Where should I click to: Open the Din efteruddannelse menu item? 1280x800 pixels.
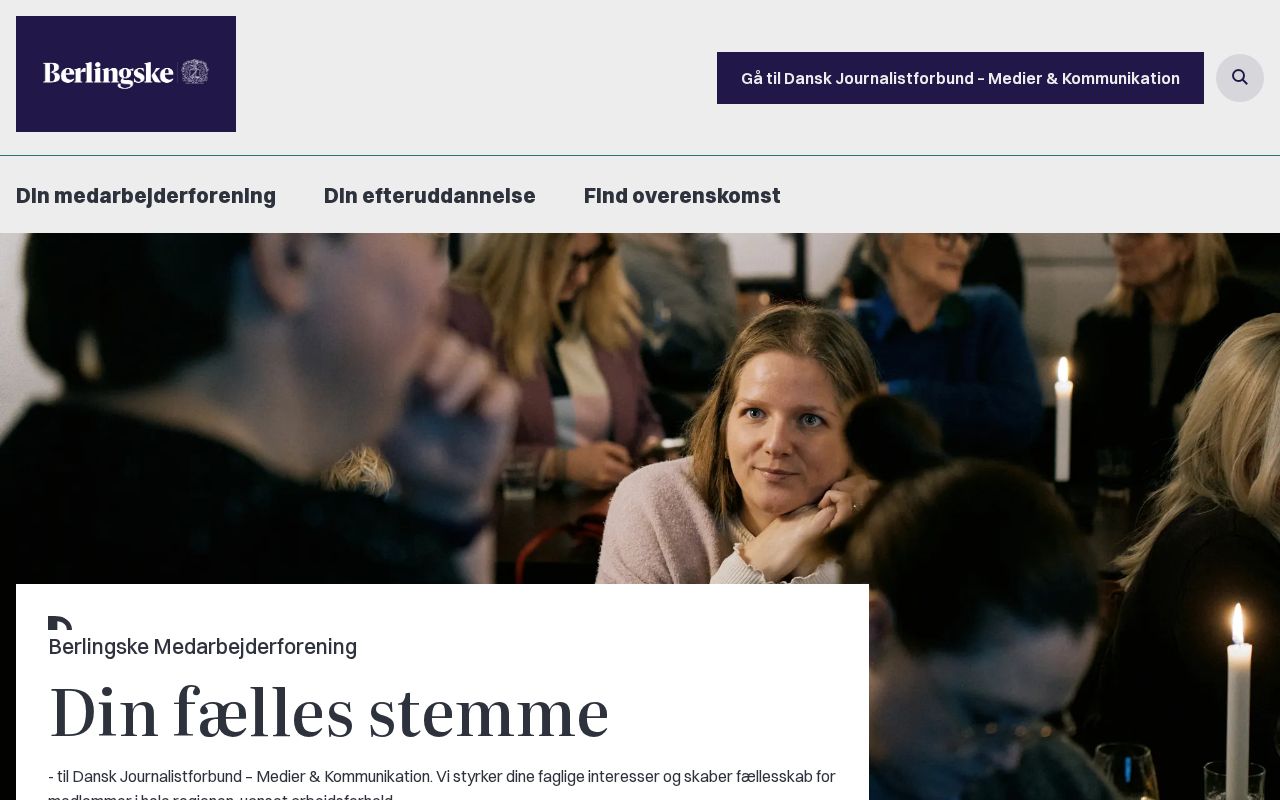point(430,196)
